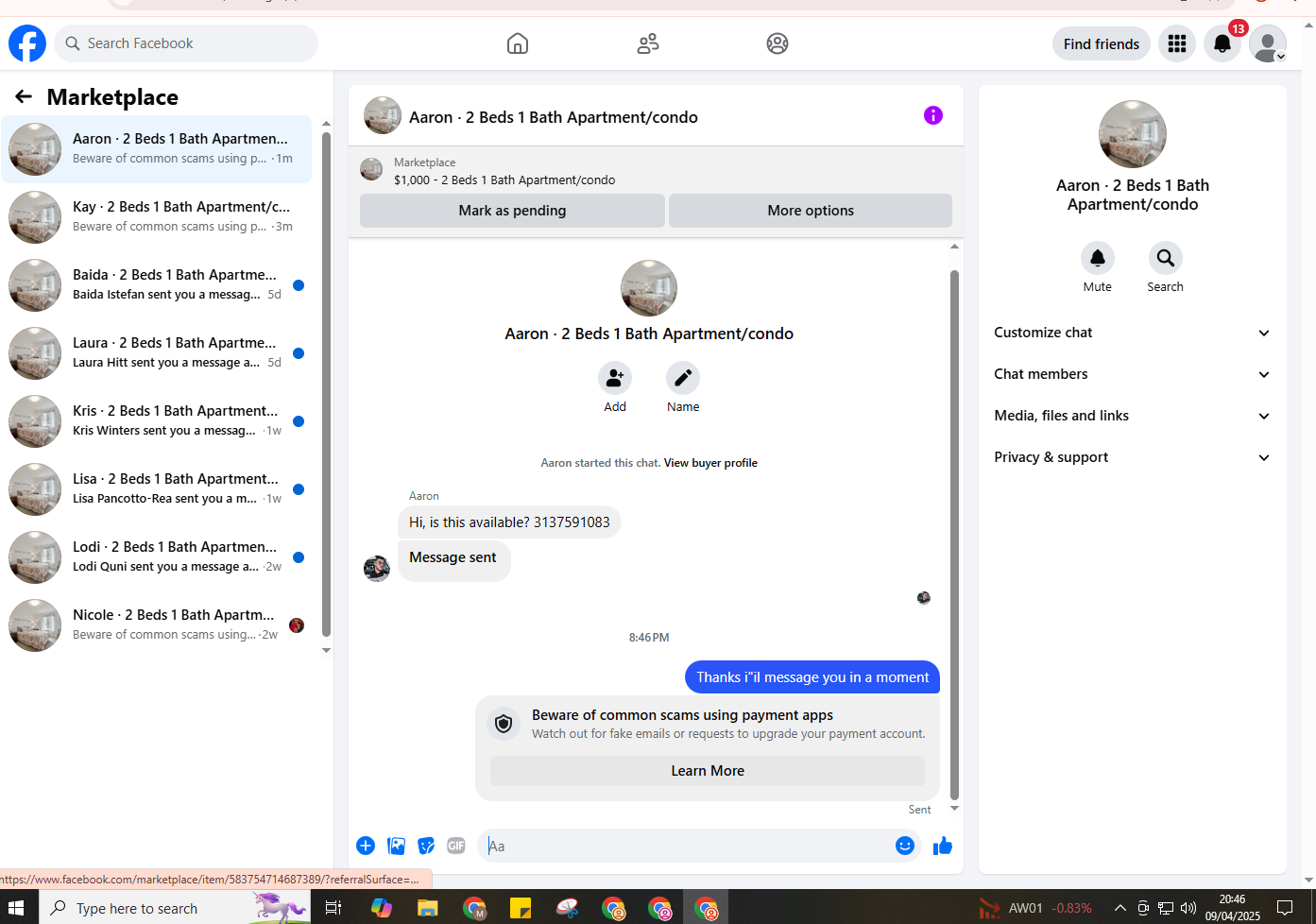The image size is (1316, 924).
Task: Expand Media, files and links section
Action: click(1133, 416)
